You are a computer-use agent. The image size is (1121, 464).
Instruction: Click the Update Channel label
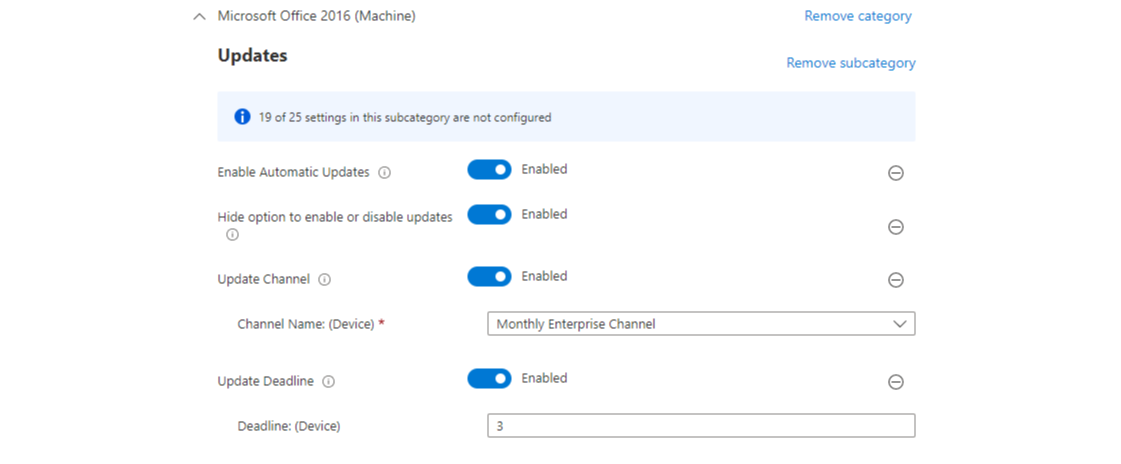(x=264, y=280)
